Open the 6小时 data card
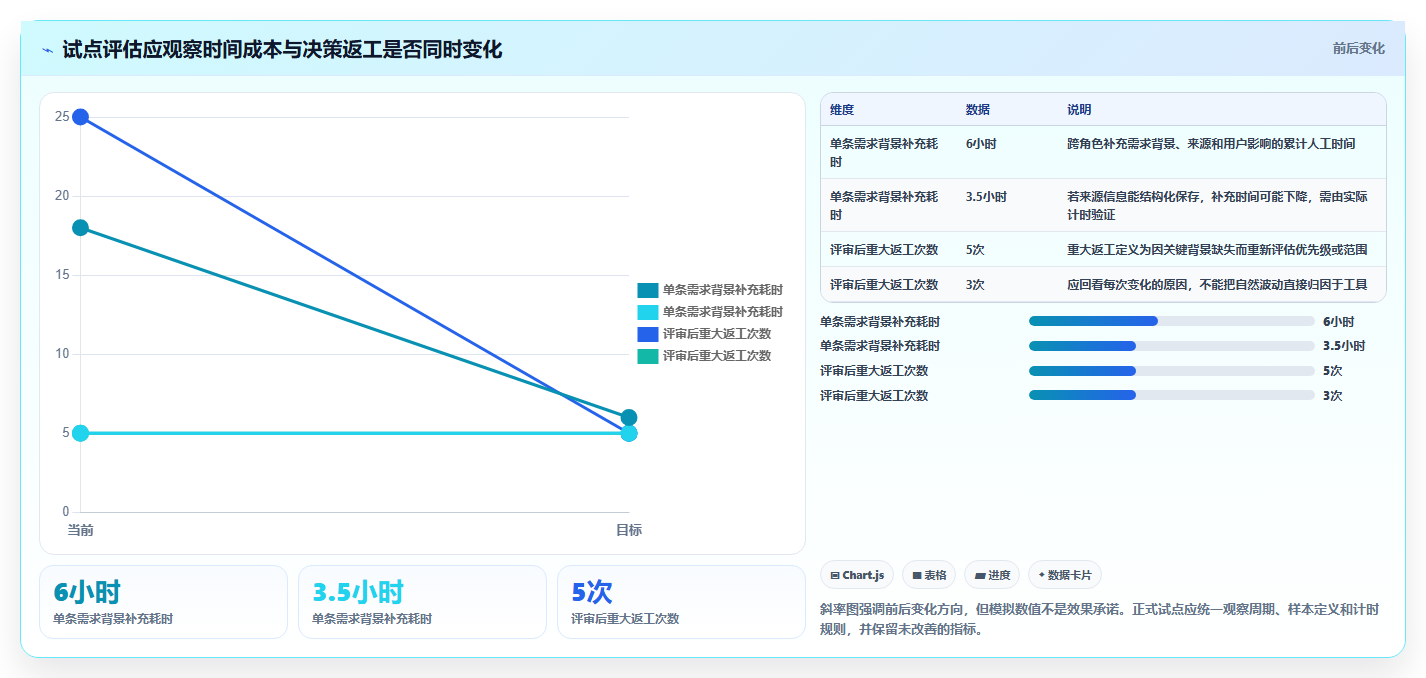 pos(163,602)
